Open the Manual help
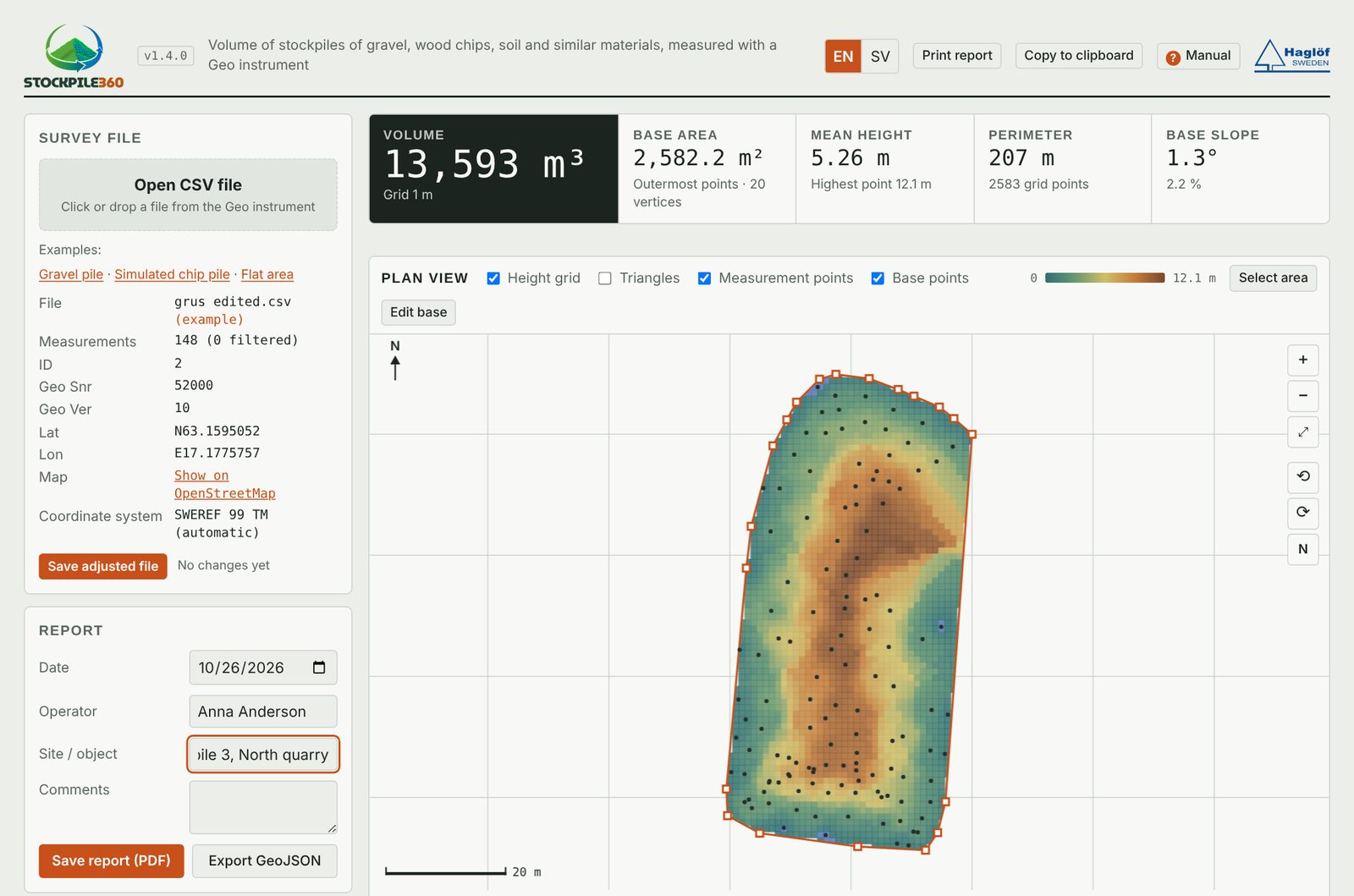 [x=1198, y=56]
